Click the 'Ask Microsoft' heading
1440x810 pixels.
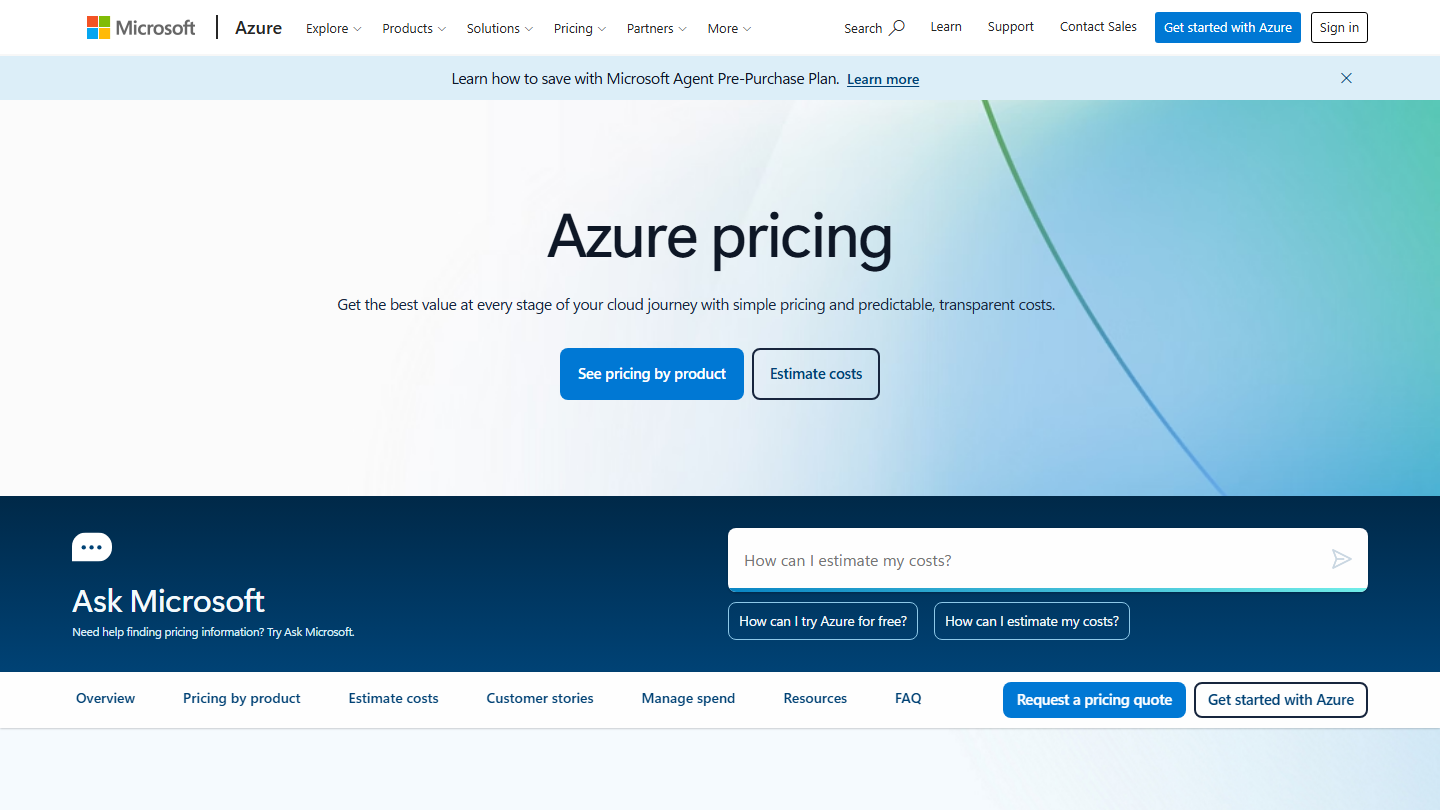[x=168, y=601]
